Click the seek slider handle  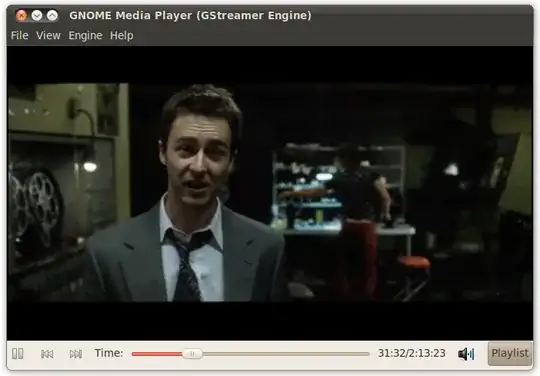(192, 354)
